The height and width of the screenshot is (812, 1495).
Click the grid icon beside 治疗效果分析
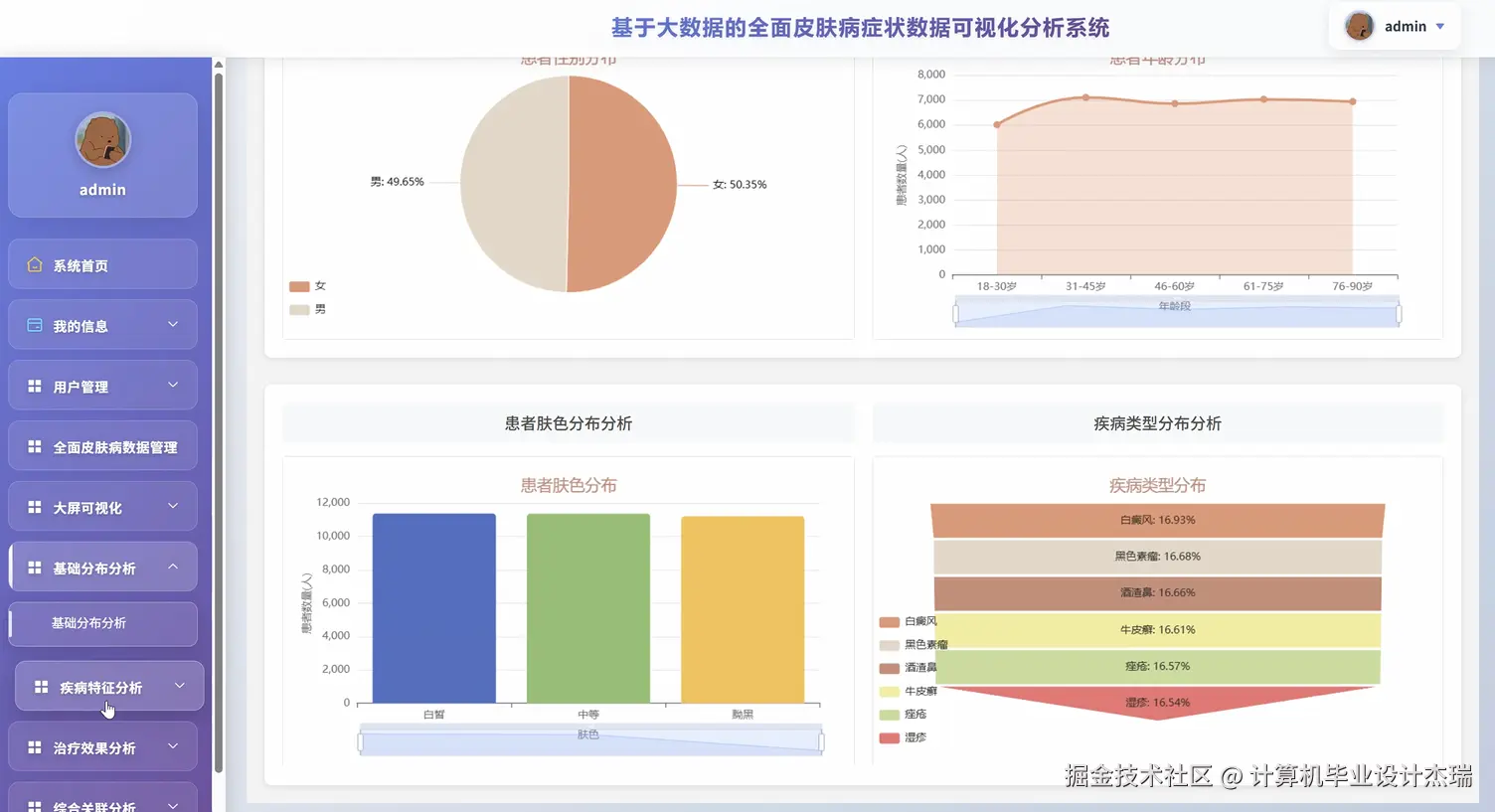pos(35,747)
